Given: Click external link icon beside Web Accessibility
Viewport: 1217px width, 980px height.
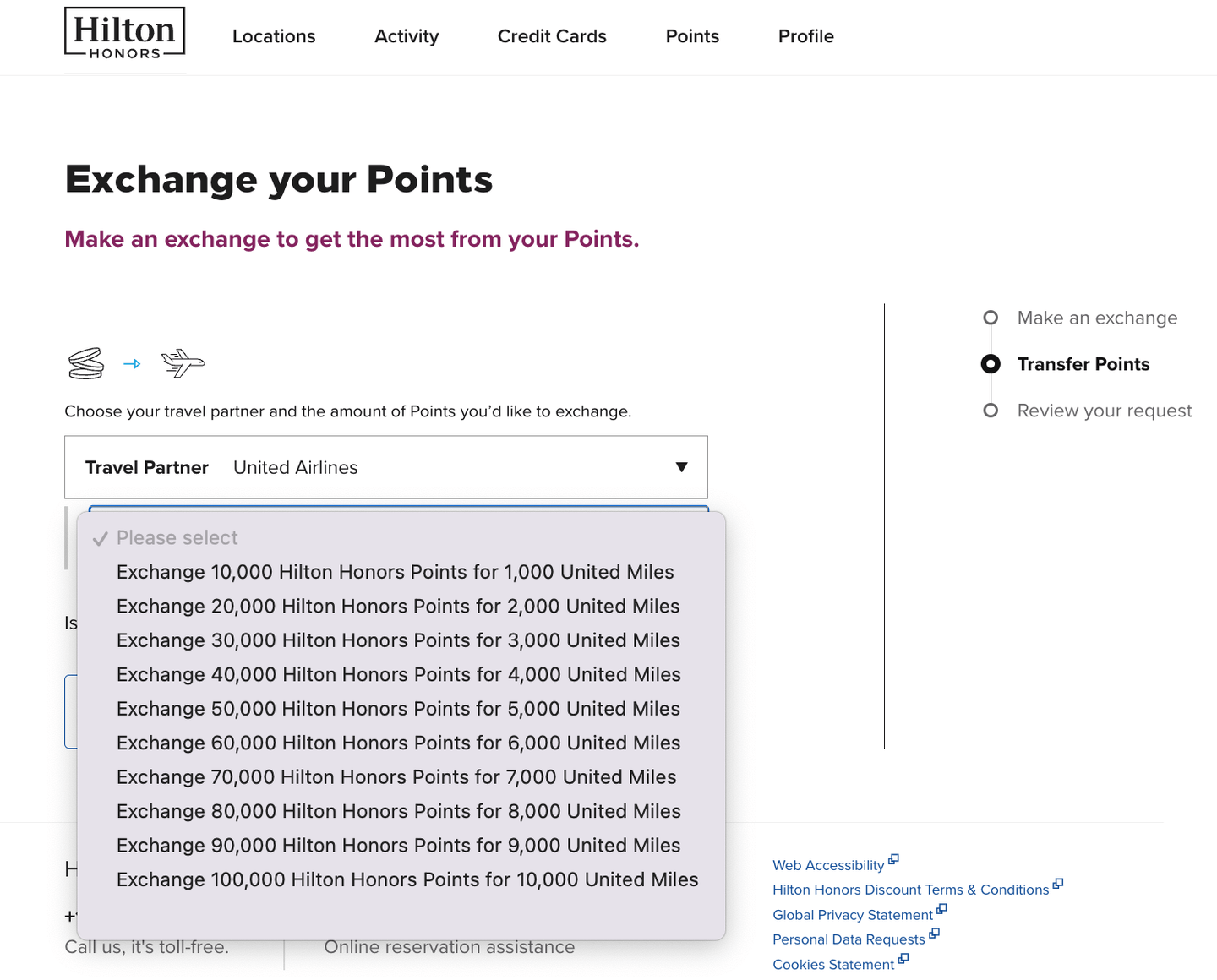Looking at the screenshot, I should (894, 860).
